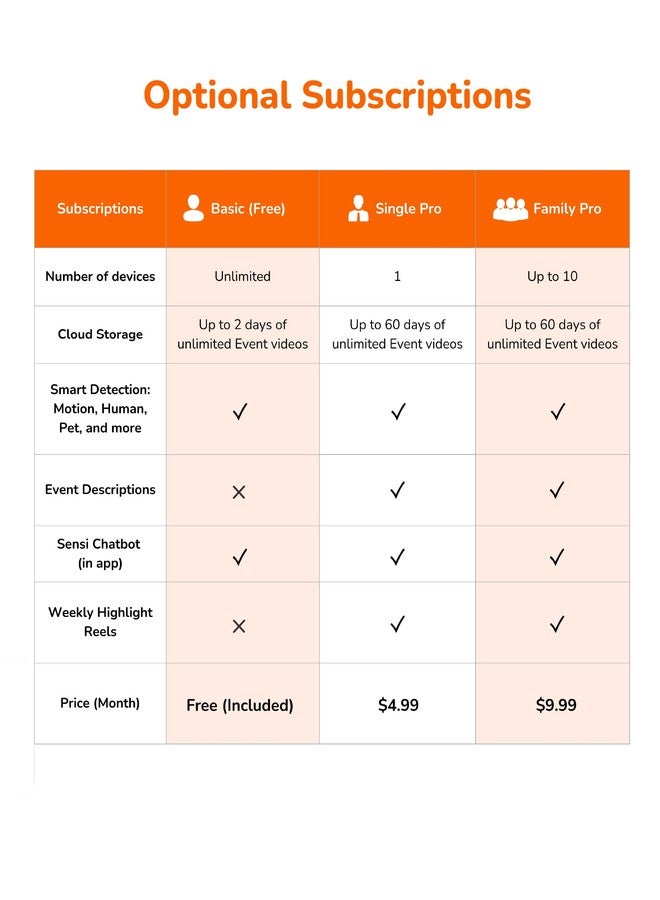Click the Weekly Highlight Reels checkmark under Single Pro

tap(397, 624)
